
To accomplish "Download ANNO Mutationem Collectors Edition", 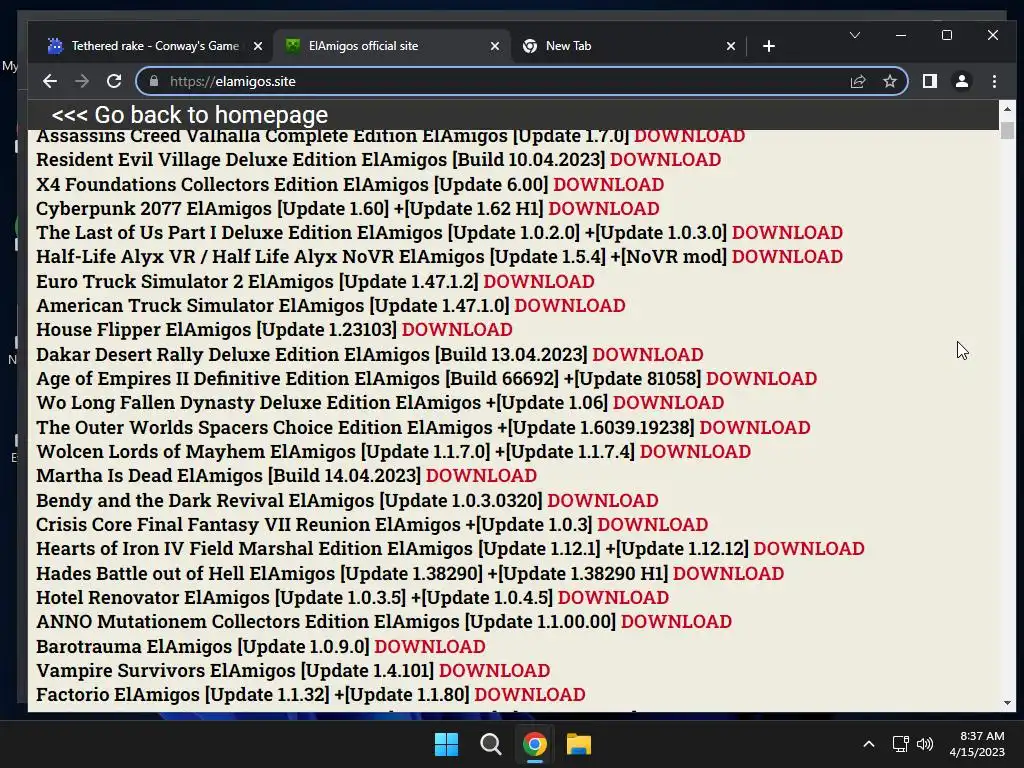I will click(677, 622).
